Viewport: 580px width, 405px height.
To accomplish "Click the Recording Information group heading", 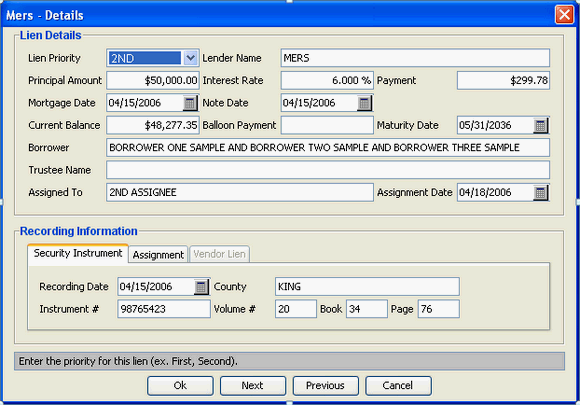I will [78, 231].
